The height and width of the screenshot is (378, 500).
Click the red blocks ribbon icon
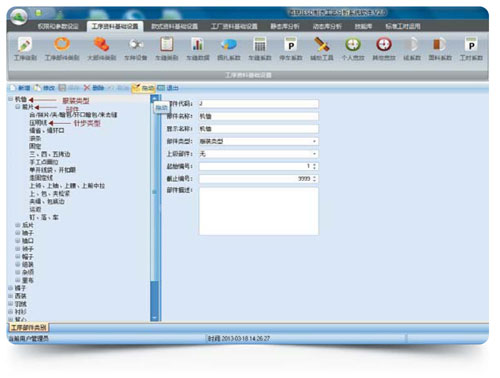101,44
